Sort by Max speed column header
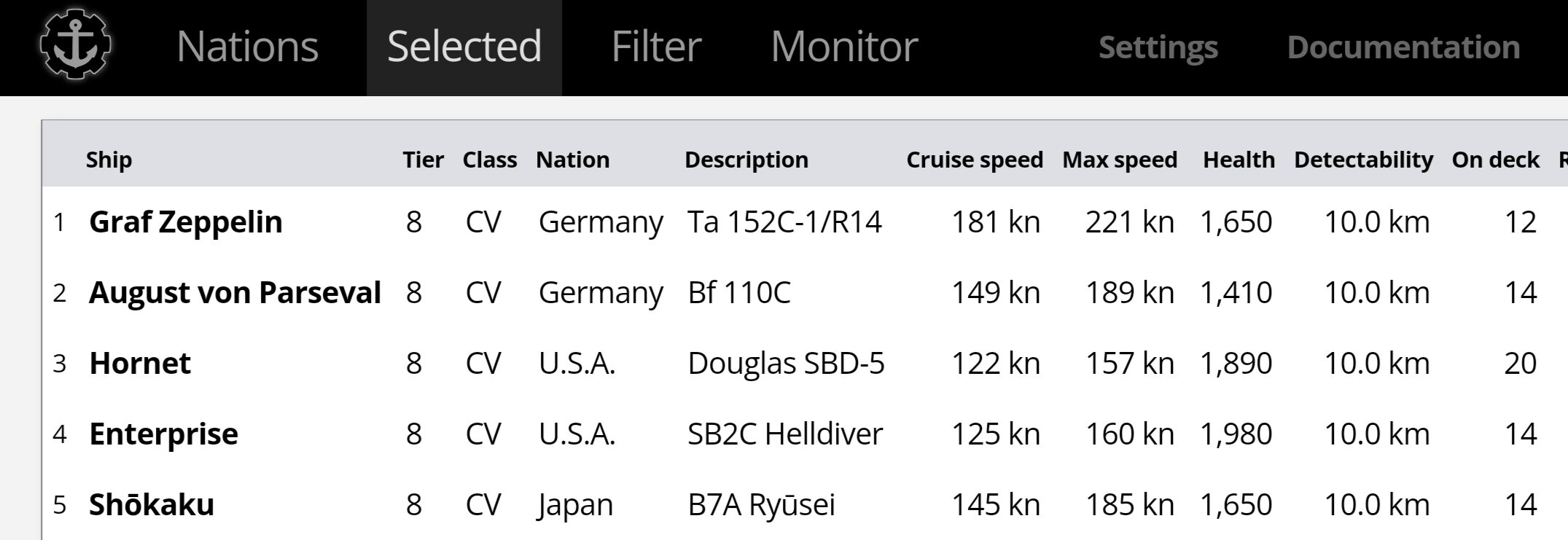1568x540 pixels. 1119,160
